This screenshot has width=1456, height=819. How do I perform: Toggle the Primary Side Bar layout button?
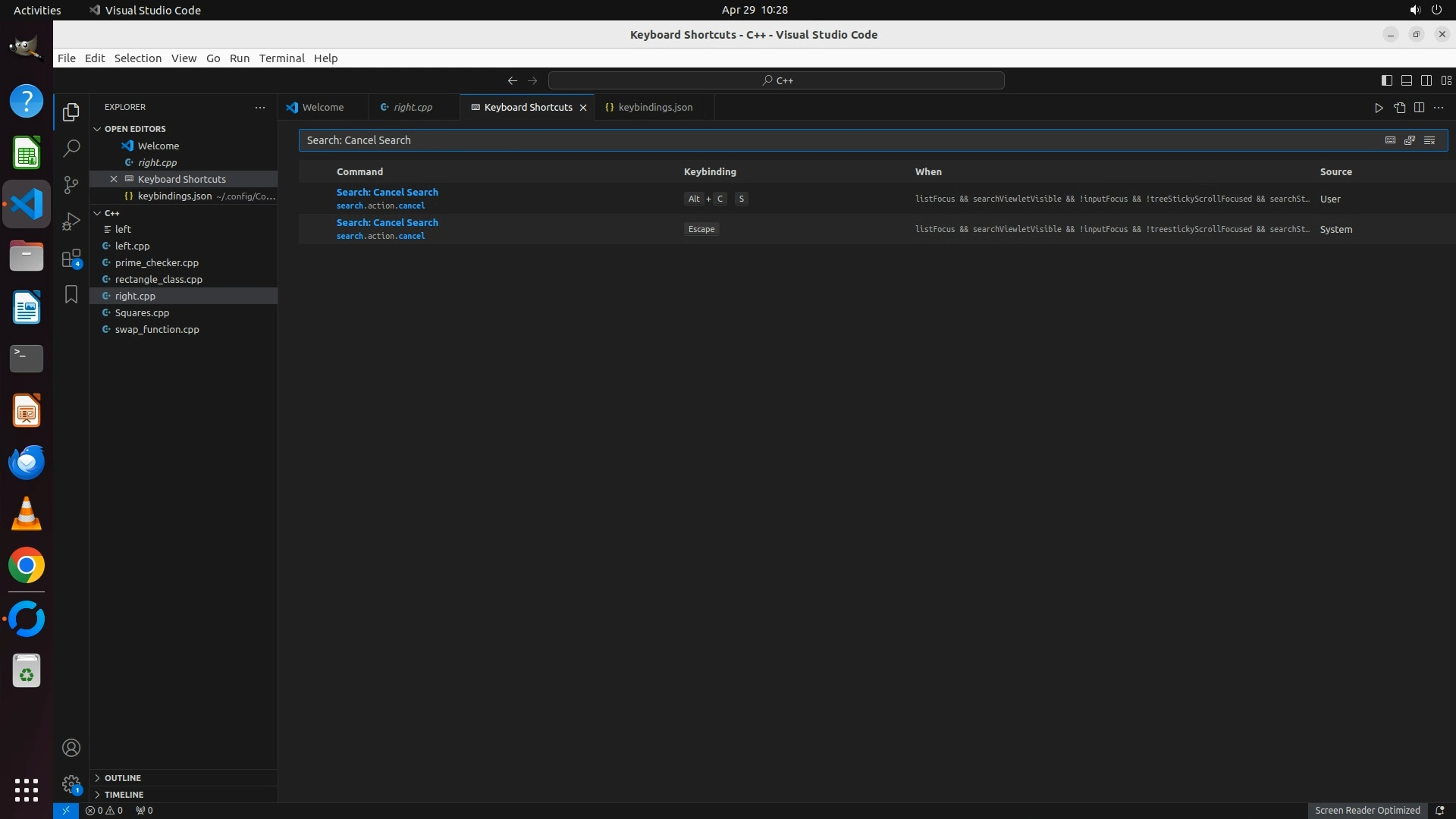point(1386,80)
